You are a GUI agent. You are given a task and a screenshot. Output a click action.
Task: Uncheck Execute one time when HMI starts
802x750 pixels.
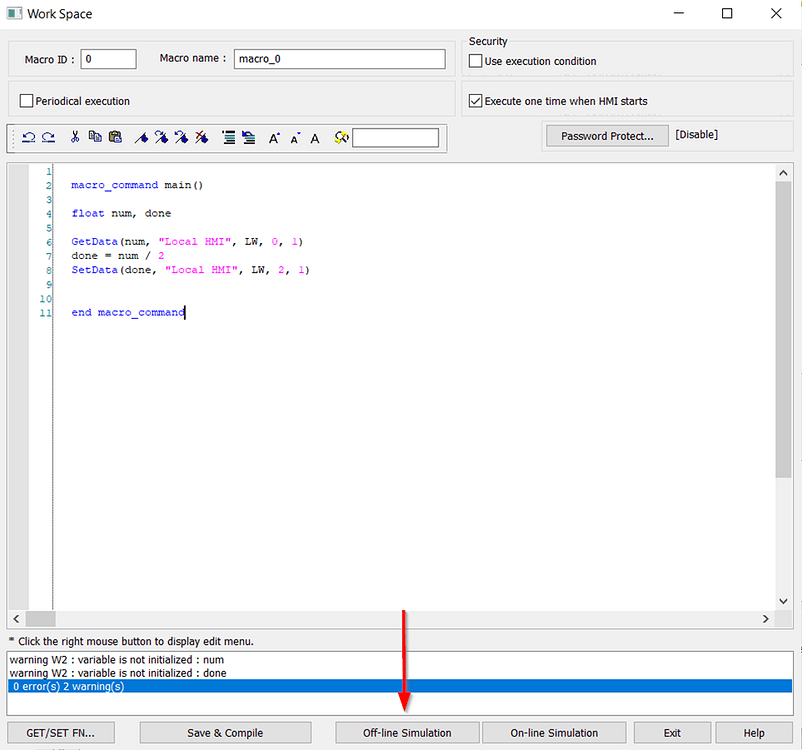click(475, 100)
